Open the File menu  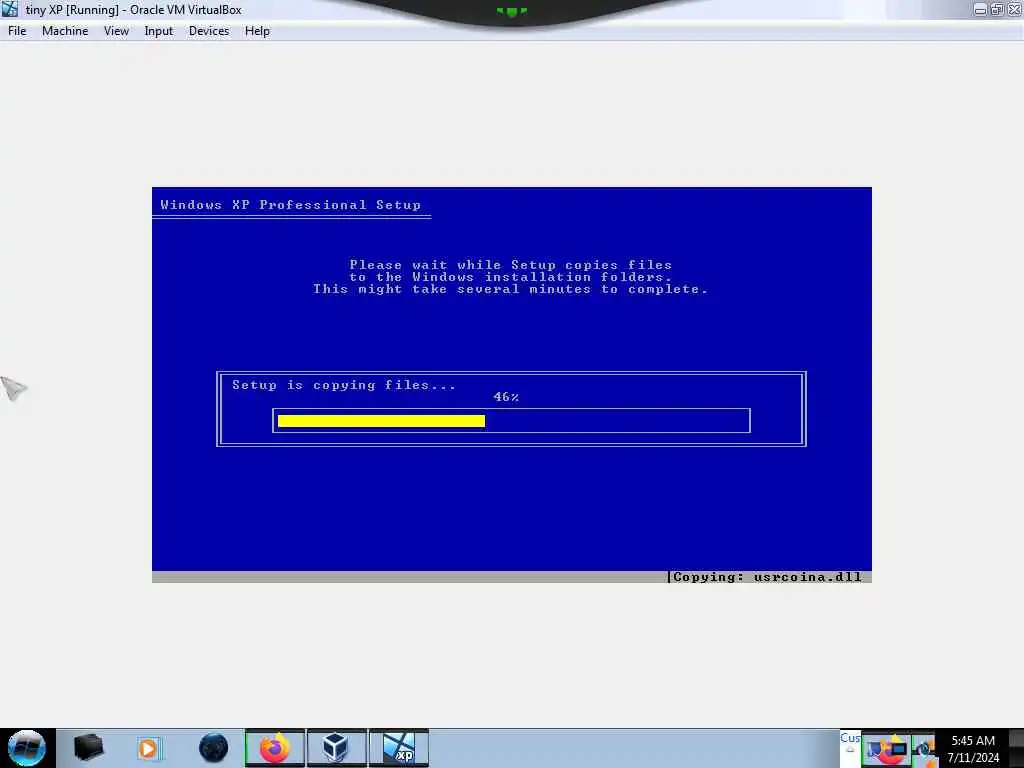coord(17,31)
